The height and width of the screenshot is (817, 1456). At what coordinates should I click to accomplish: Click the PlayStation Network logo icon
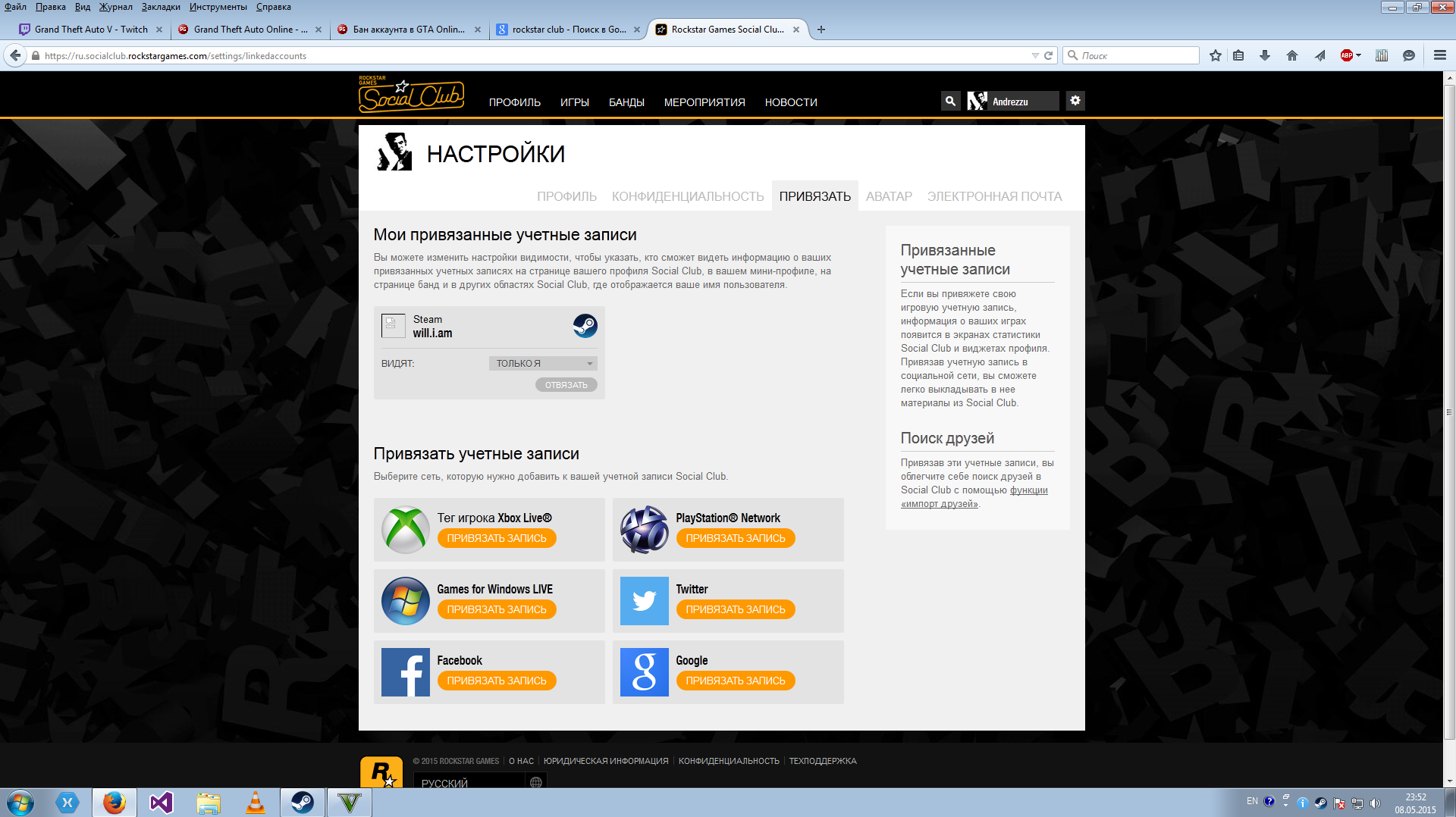tap(644, 530)
